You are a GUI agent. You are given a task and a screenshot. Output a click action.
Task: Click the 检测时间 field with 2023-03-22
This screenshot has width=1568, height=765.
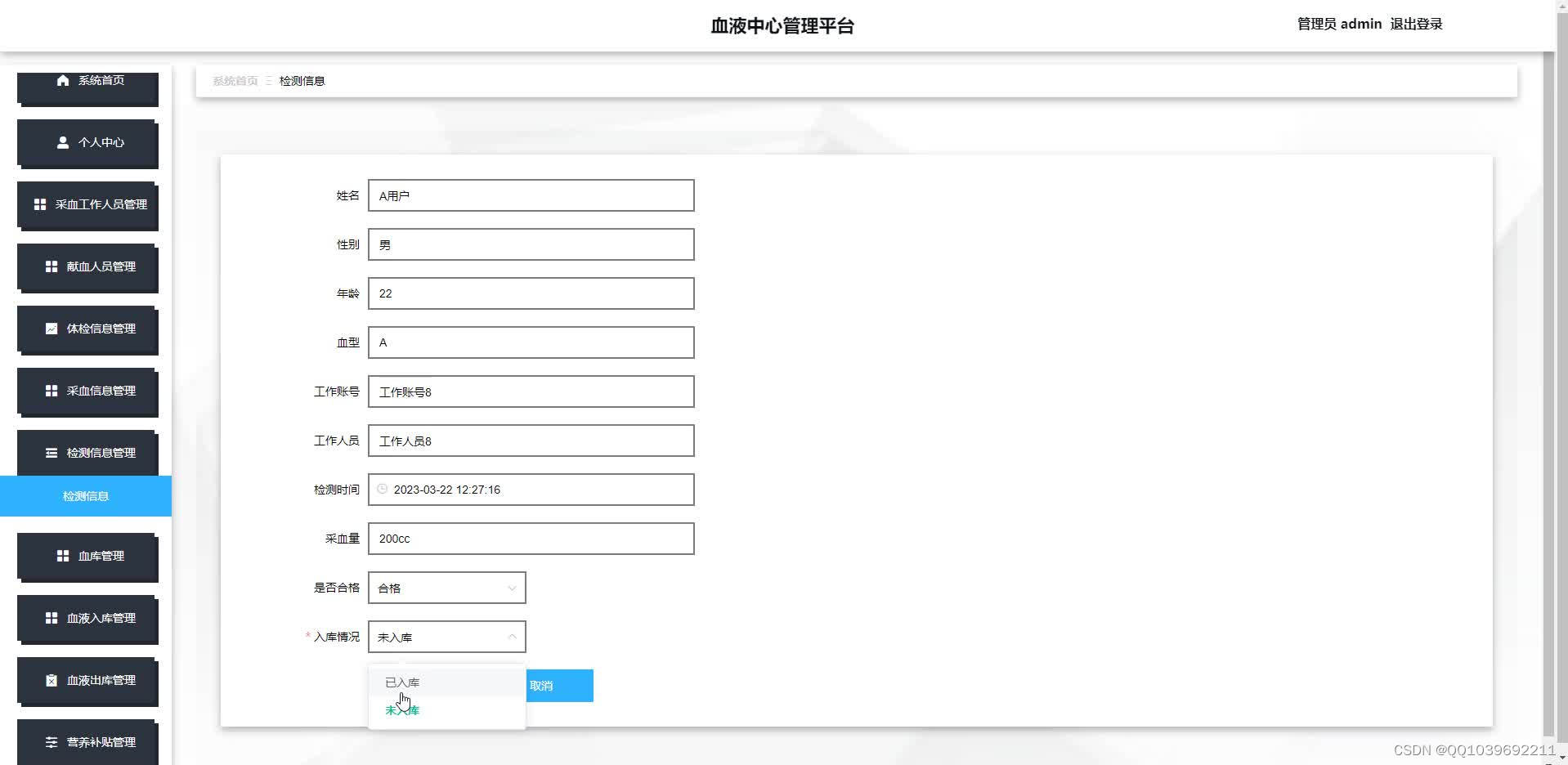coord(531,490)
